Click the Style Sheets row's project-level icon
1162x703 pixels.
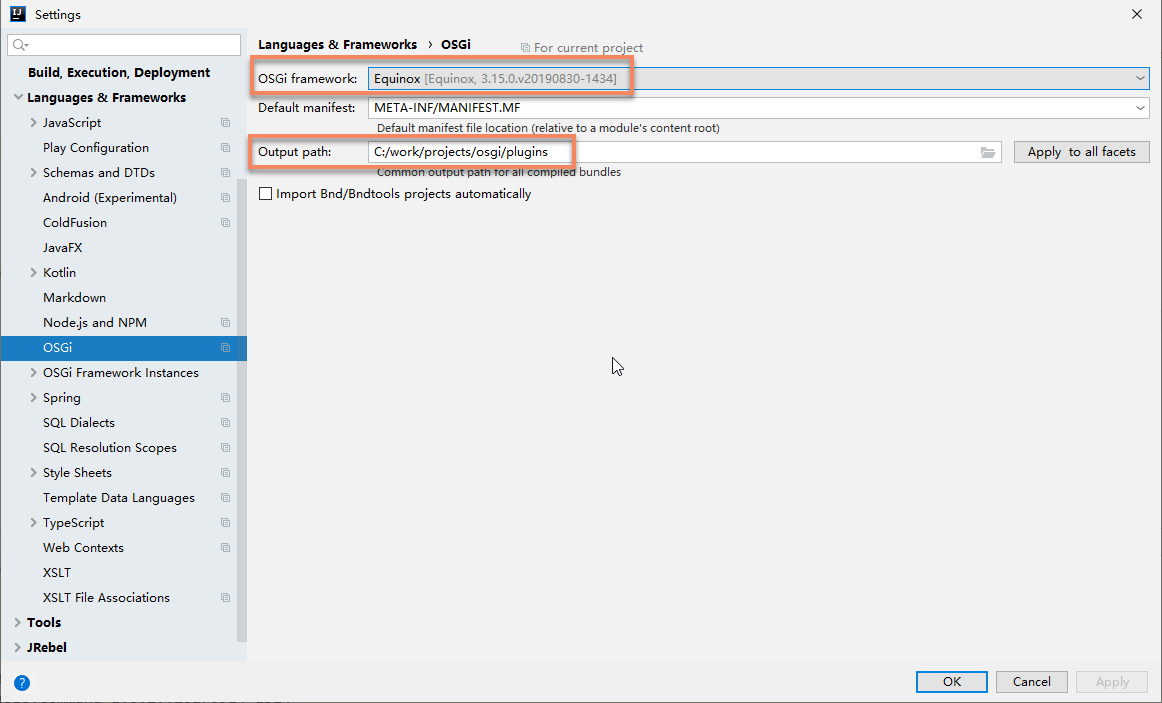pos(225,473)
